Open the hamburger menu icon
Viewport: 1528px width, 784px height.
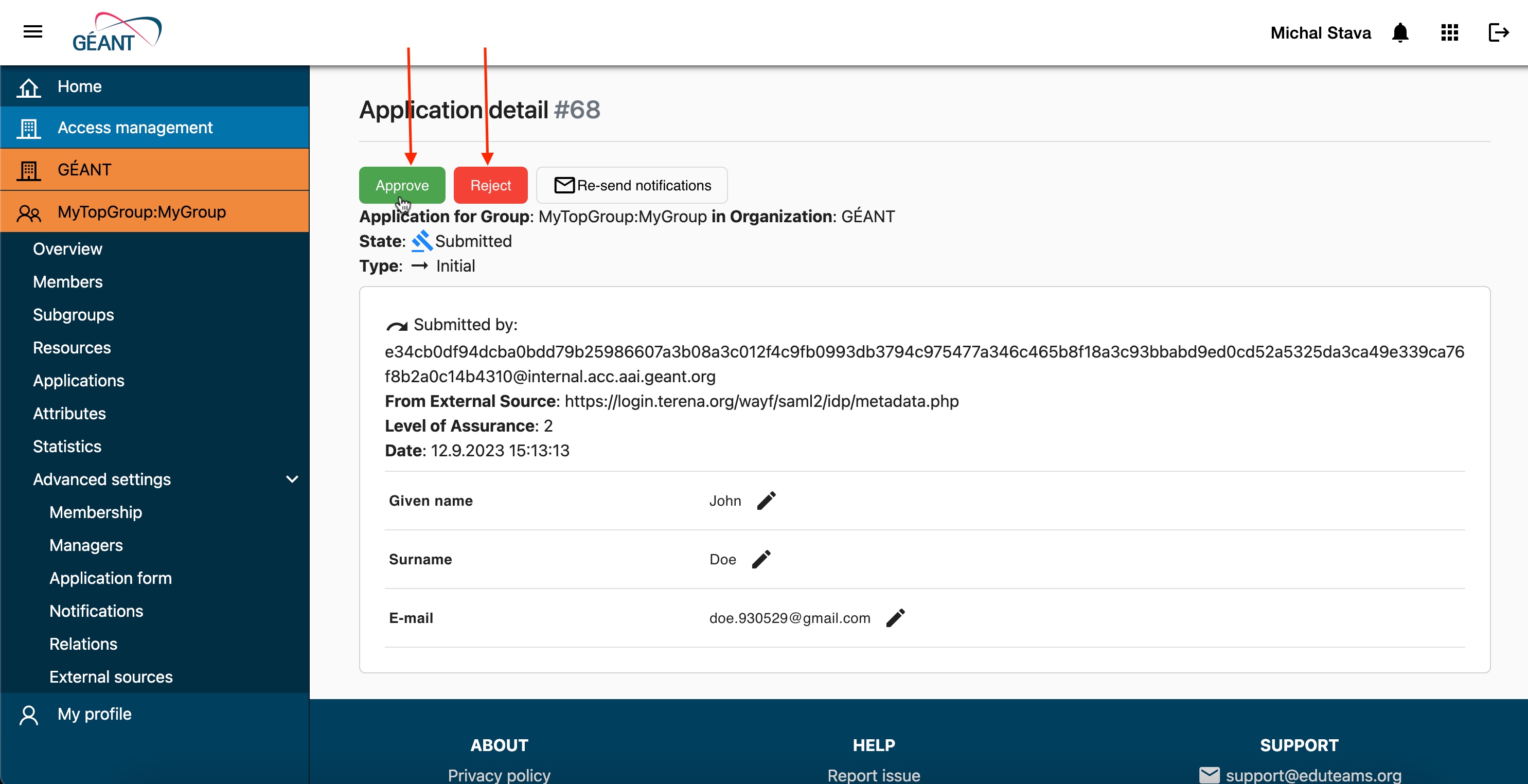(x=32, y=32)
